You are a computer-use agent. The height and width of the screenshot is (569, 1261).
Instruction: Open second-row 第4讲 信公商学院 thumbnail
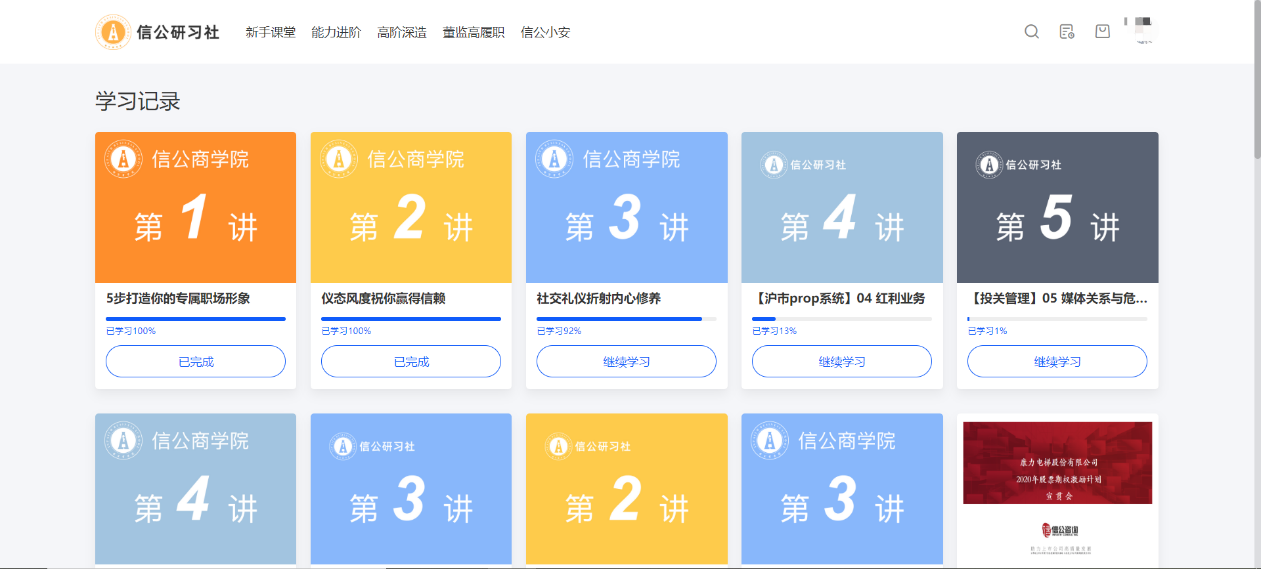tap(196, 489)
